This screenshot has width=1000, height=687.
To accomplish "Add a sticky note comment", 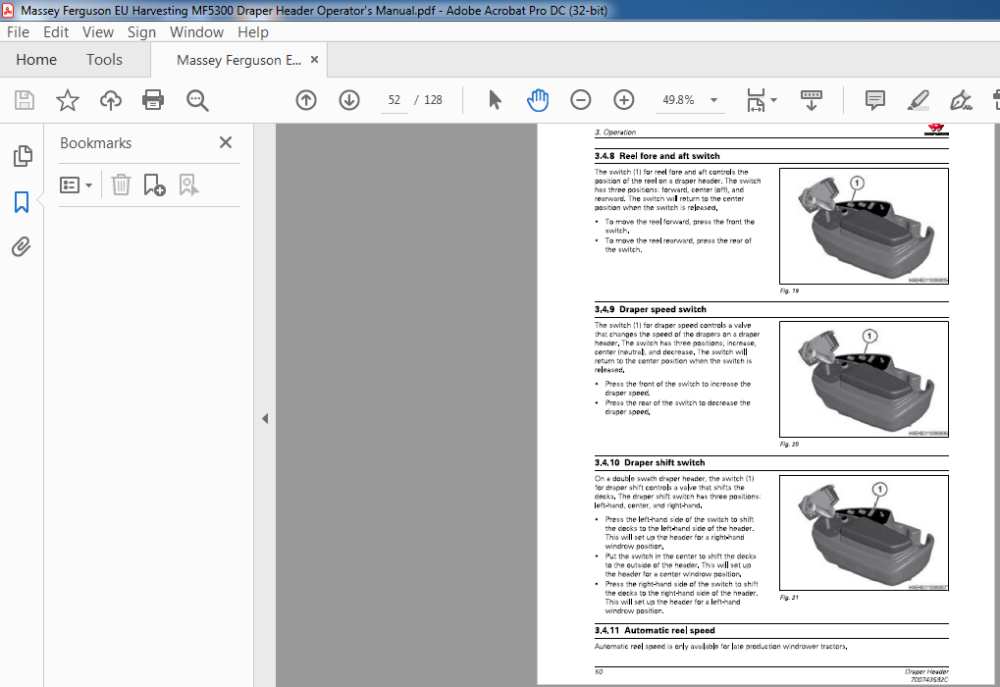I will 875,100.
